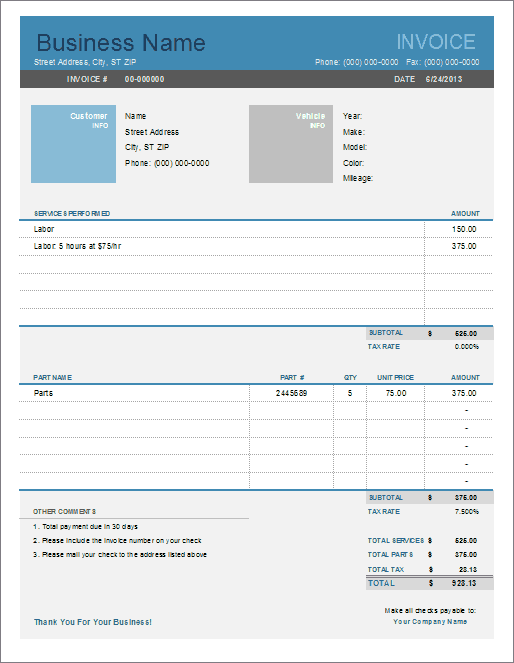Select comment 'Total payment due in 30 days'
Viewport: 514px width, 663px height.
pyautogui.click(x=85, y=527)
